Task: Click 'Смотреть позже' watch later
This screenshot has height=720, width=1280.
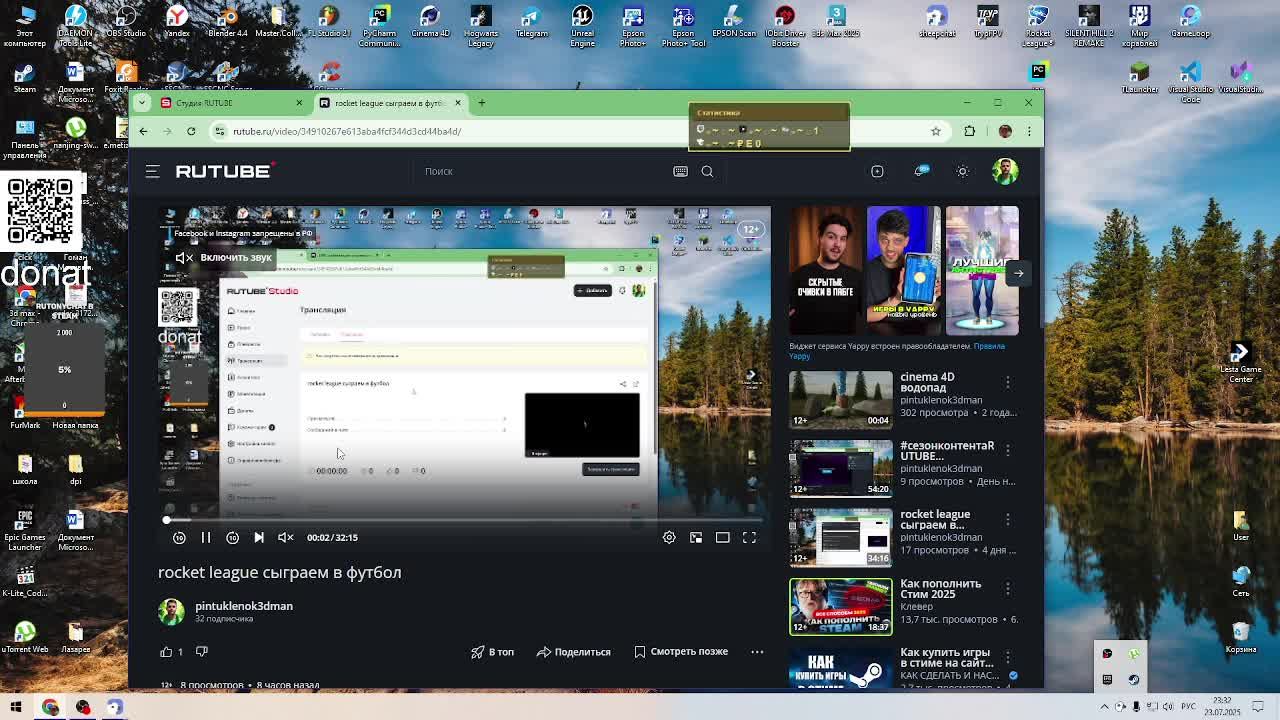Action: pos(681,652)
